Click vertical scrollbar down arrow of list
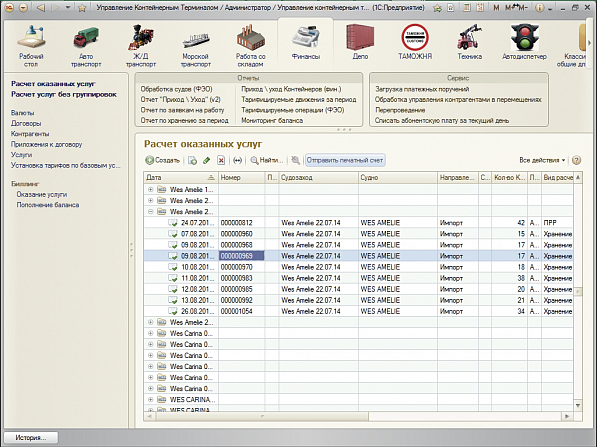Screen dimensions: 597x447 [578, 405]
